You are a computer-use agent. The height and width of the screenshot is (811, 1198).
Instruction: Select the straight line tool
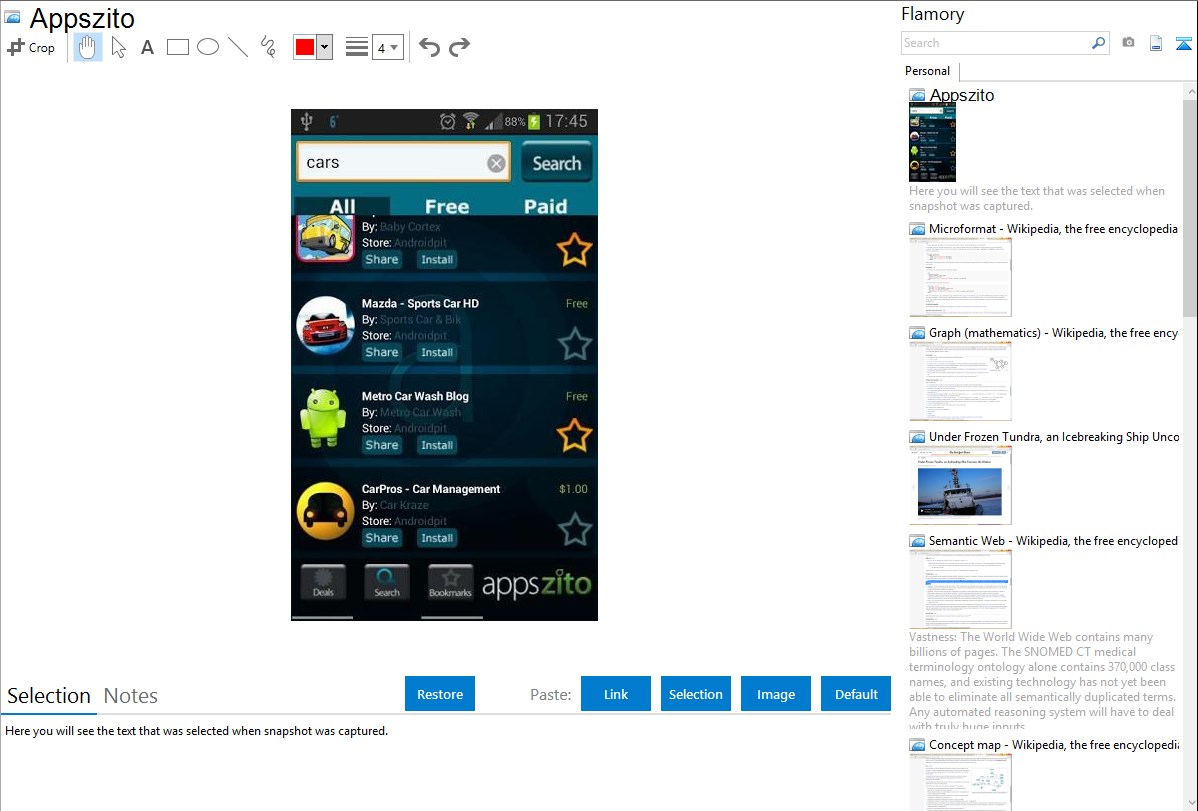point(238,47)
